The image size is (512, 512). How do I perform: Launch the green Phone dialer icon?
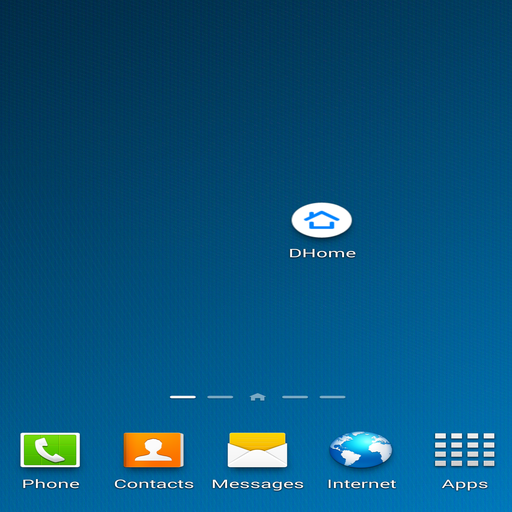pos(50,450)
